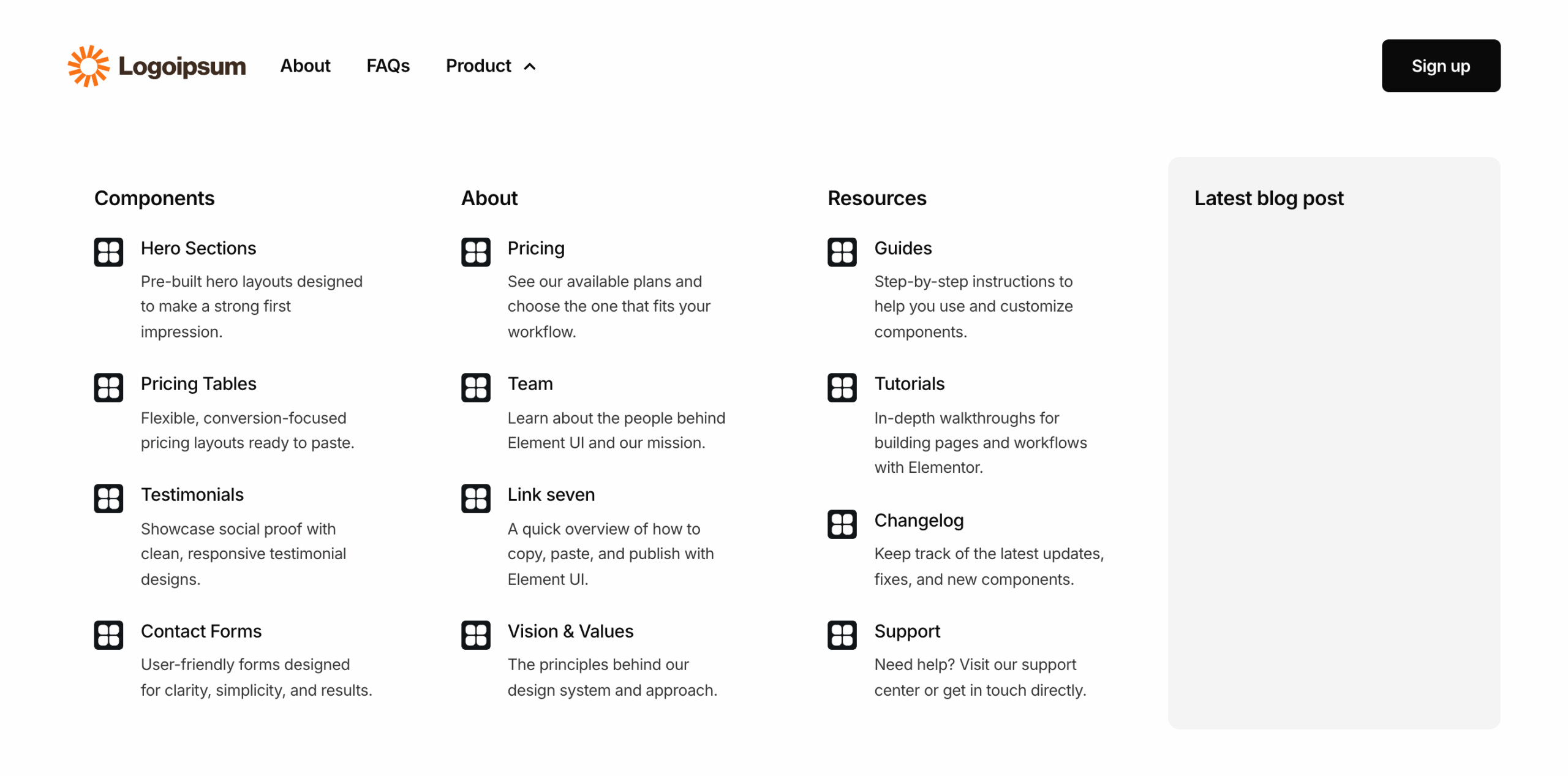Open the About nav item
This screenshot has height=776, width=1568.
click(305, 66)
